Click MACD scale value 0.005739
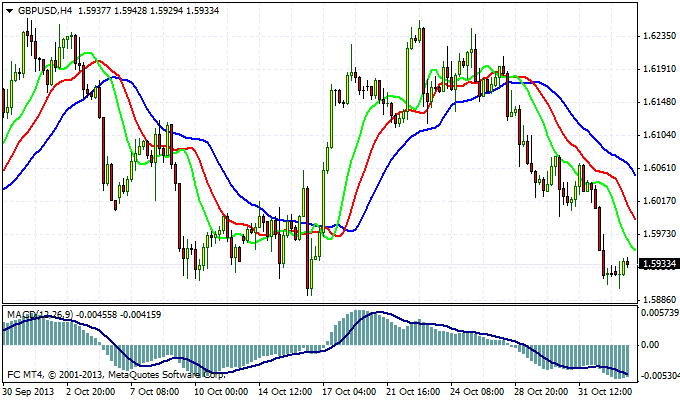Viewport: 680px width, 400px height. point(660,312)
